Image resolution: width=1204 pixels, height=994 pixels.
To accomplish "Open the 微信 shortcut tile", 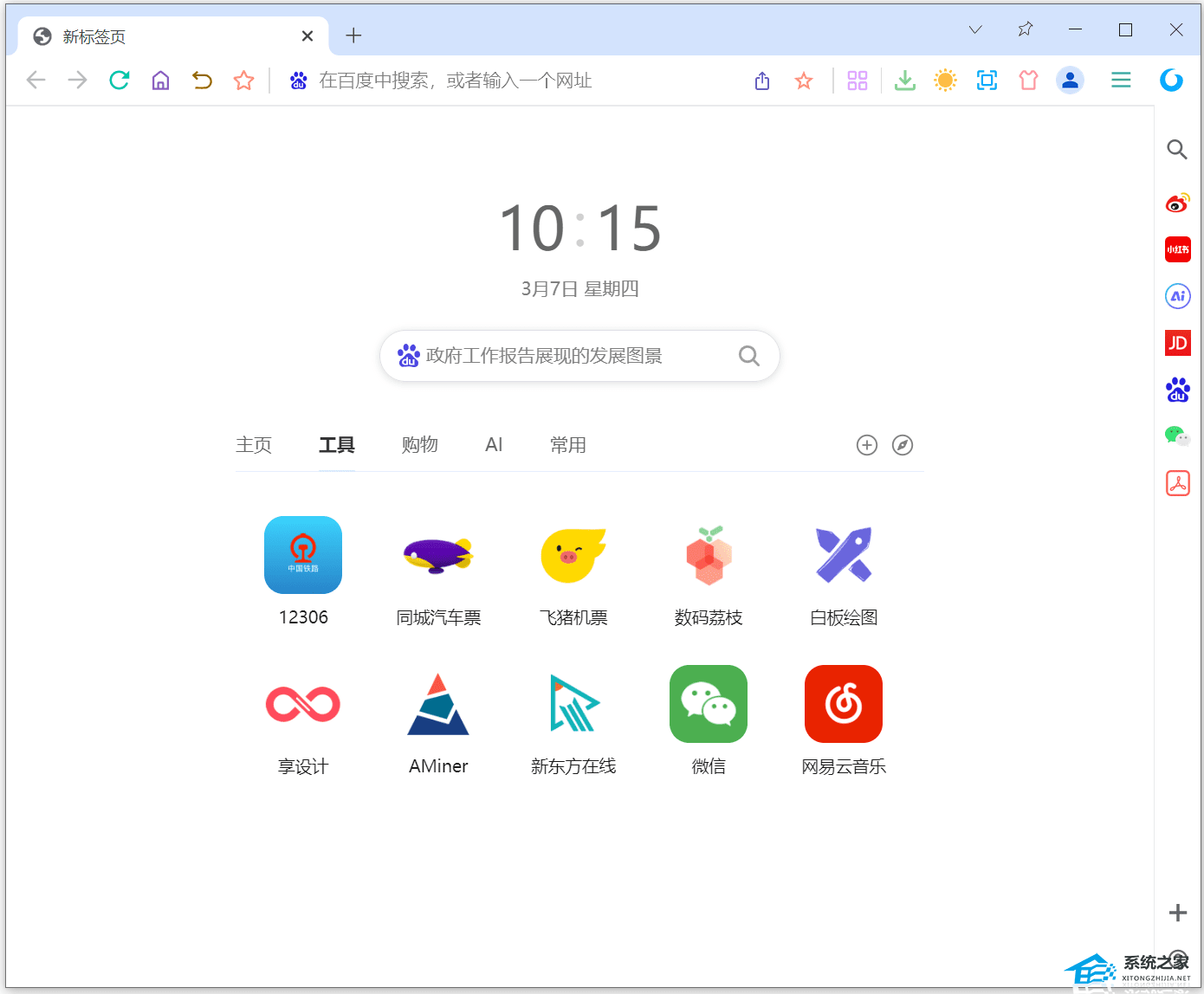I will [709, 720].
